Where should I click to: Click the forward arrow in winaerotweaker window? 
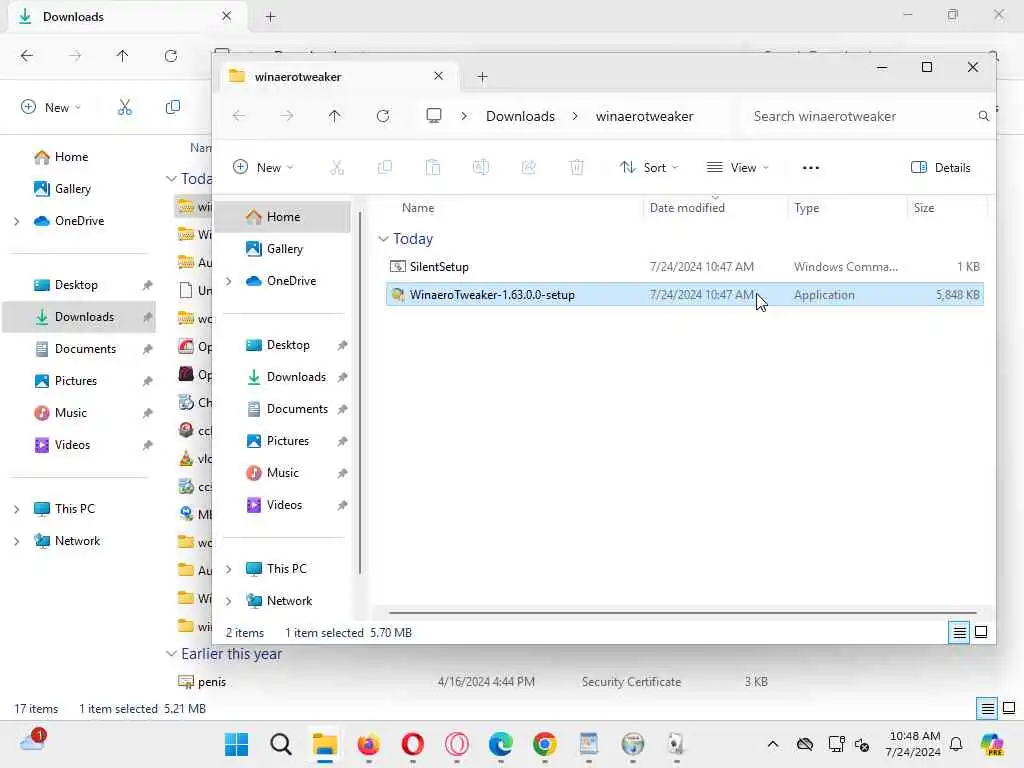click(x=287, y=116)
